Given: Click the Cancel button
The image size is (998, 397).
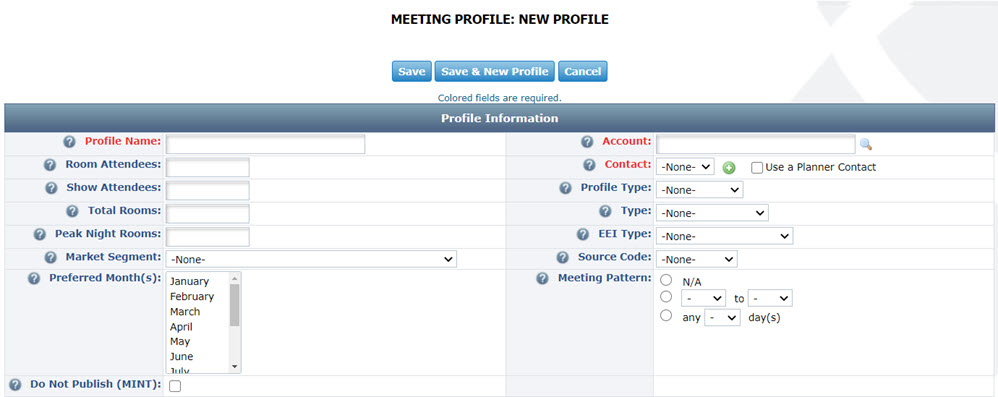Looking at the screenshot, I should coord(583,71).
